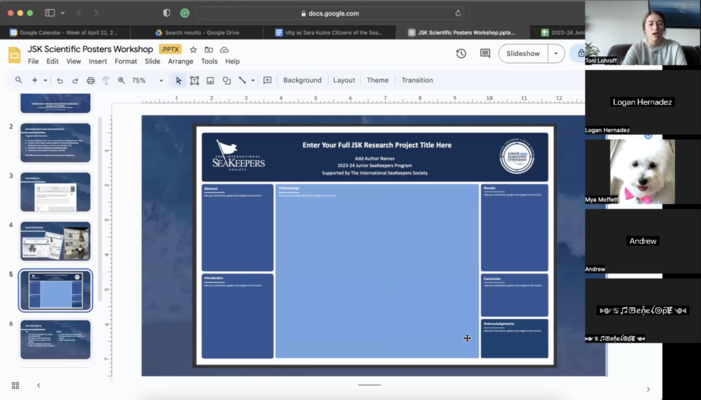Click the browser back arrow
This screenshot has width=701, height=400.
click(x=79, y=13)
